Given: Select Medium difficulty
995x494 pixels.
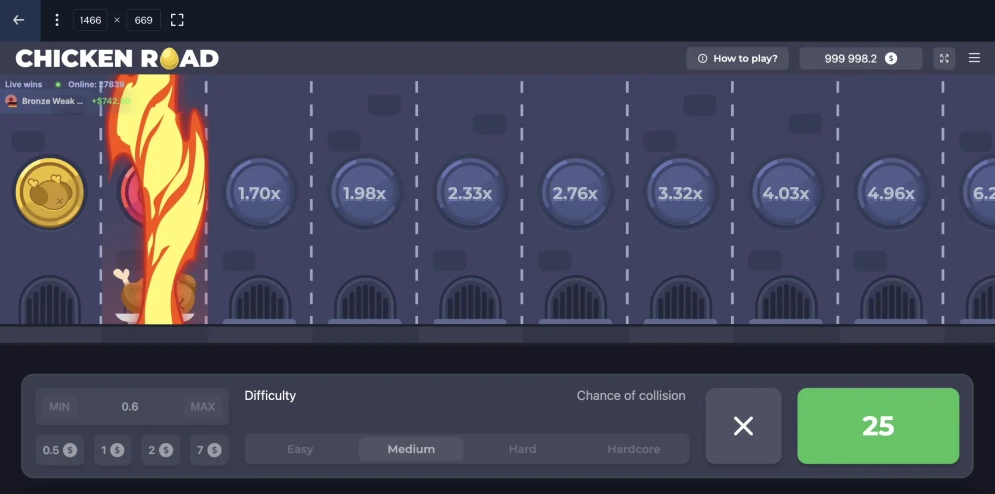Looking at the screenshot, I should (411, 449).
